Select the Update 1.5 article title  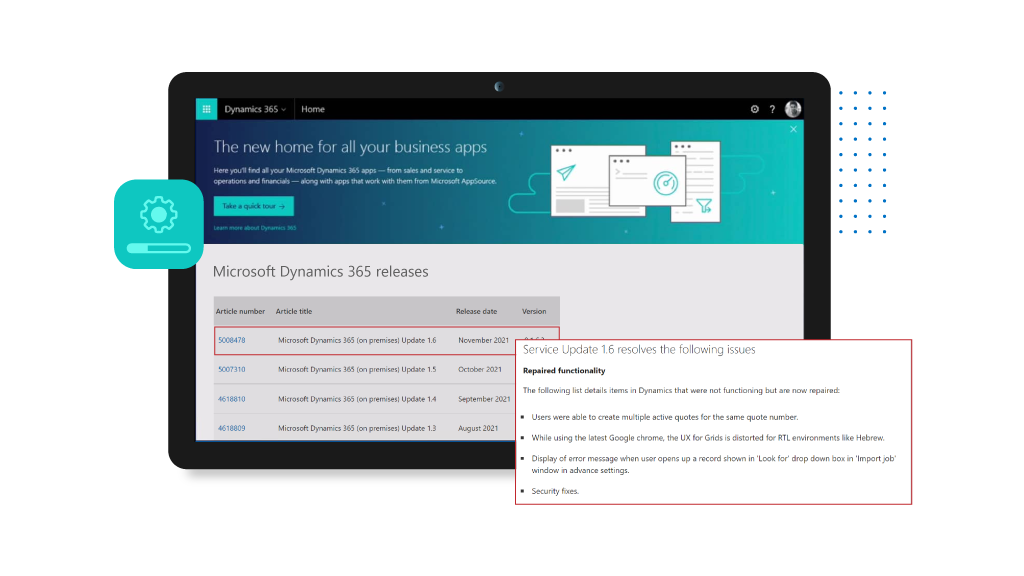[x=357, y=370]
